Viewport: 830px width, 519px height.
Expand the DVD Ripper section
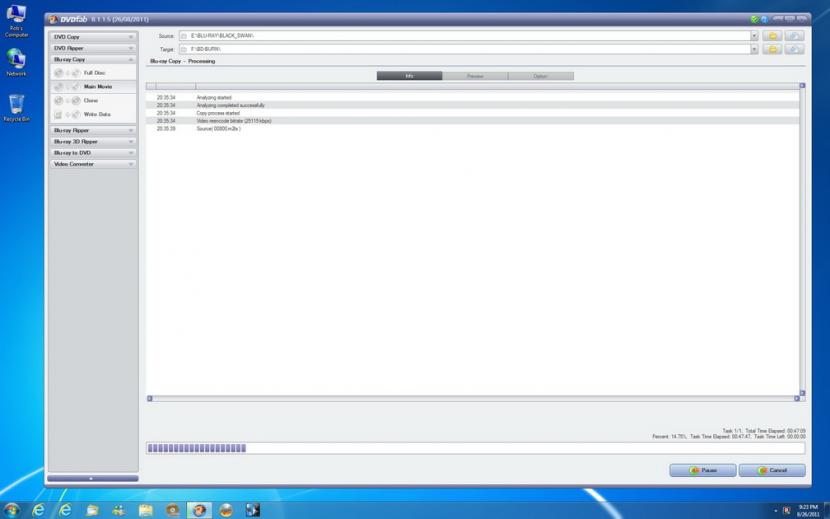[x=93, y=48]
